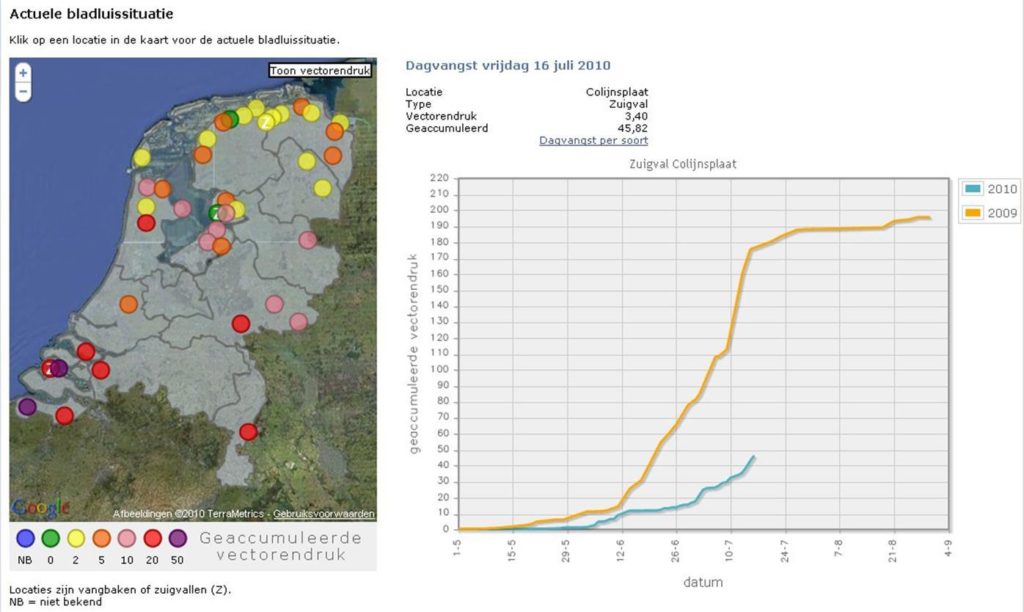Image resolution: width=1024 pixels, height=612 pixels.
Task: Click the red 20 legend circle
Action: 152,538
